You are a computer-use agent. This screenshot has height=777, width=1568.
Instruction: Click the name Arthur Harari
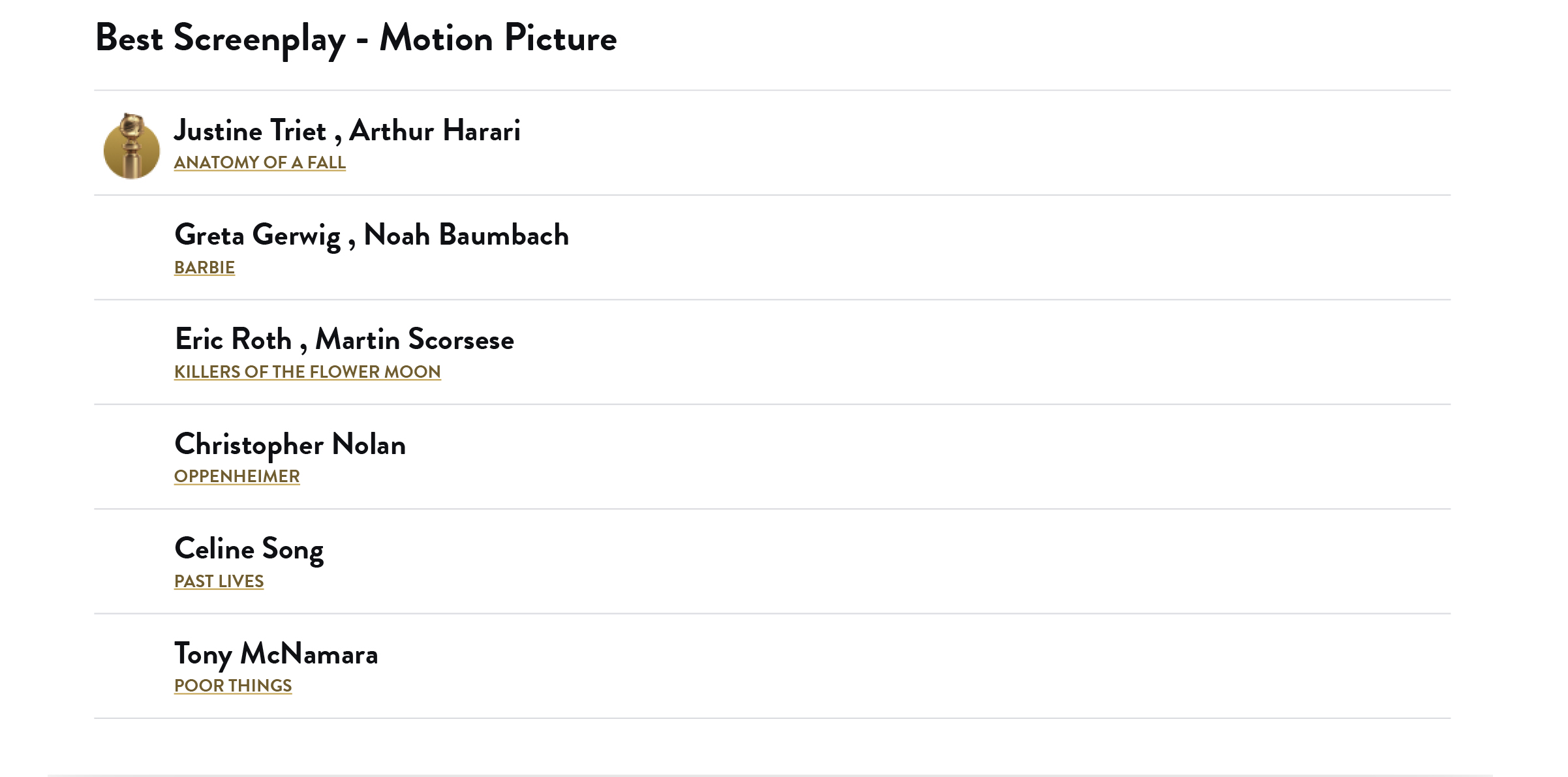[435, 130]
